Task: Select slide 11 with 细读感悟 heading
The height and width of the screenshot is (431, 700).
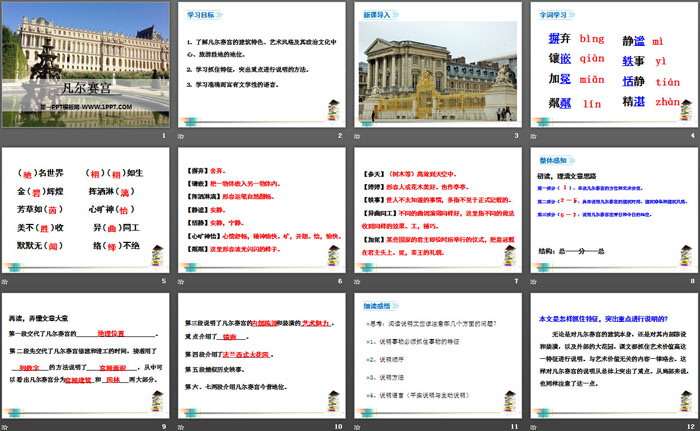Action: pos(438,356)
